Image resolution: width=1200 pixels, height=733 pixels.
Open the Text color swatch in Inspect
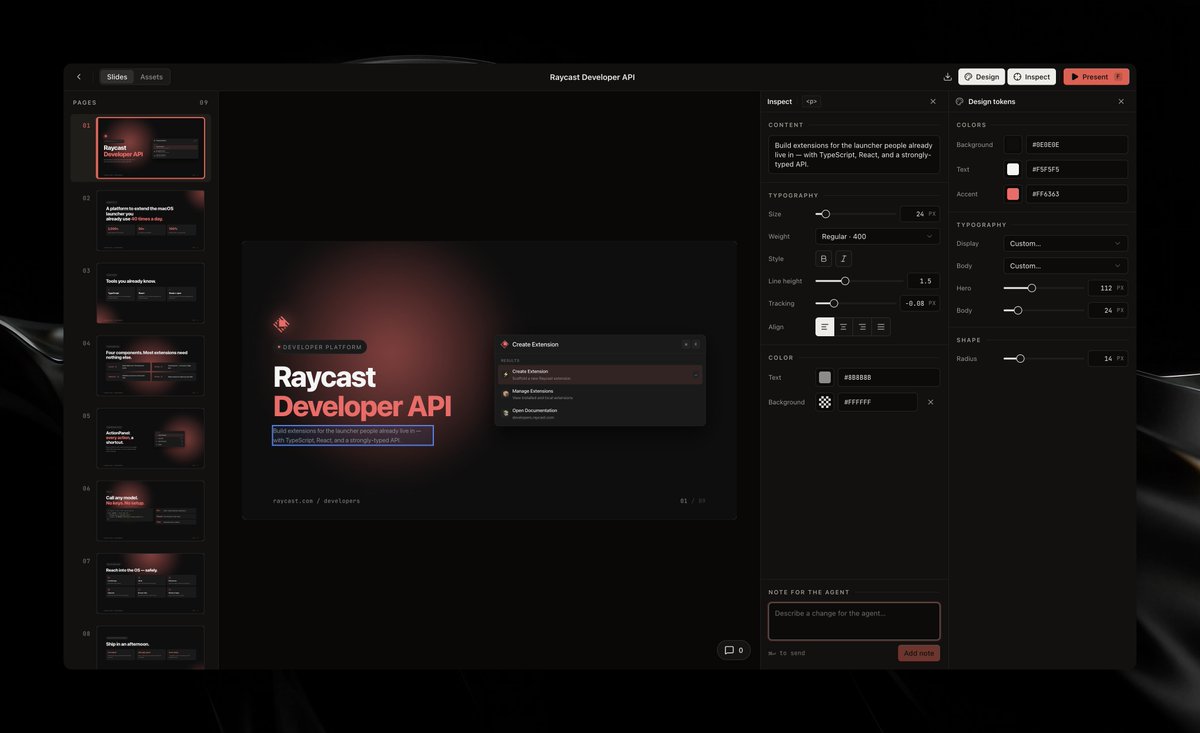[x=825, y=378]
